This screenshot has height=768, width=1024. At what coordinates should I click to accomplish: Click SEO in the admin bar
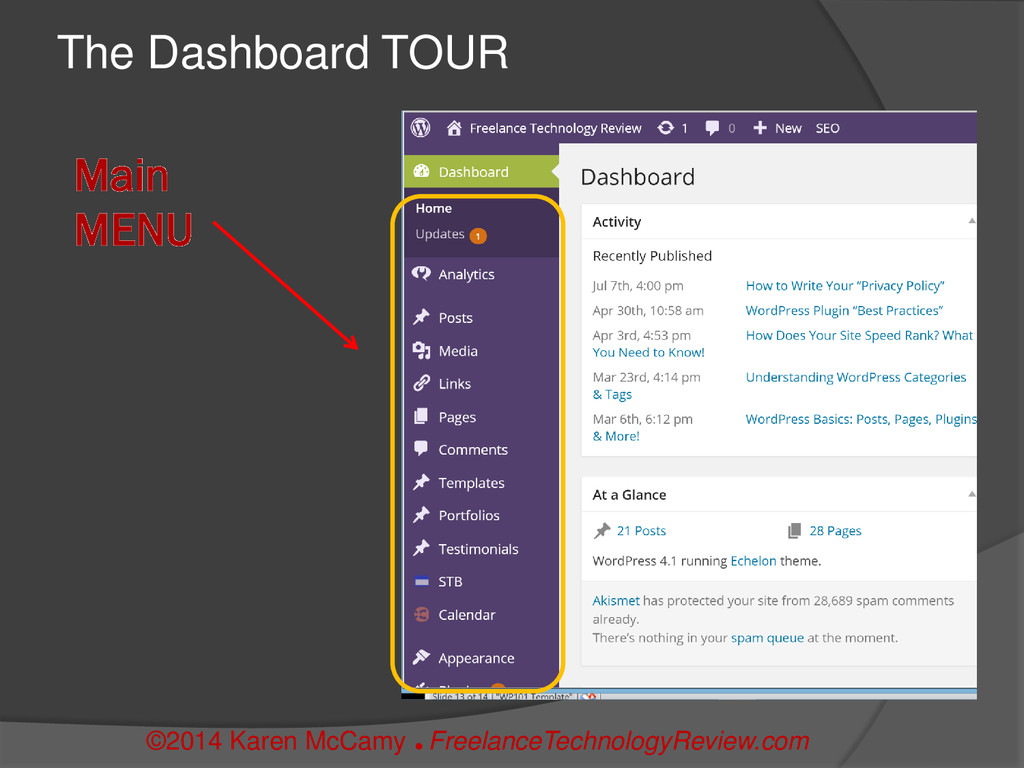pos(827,129)
